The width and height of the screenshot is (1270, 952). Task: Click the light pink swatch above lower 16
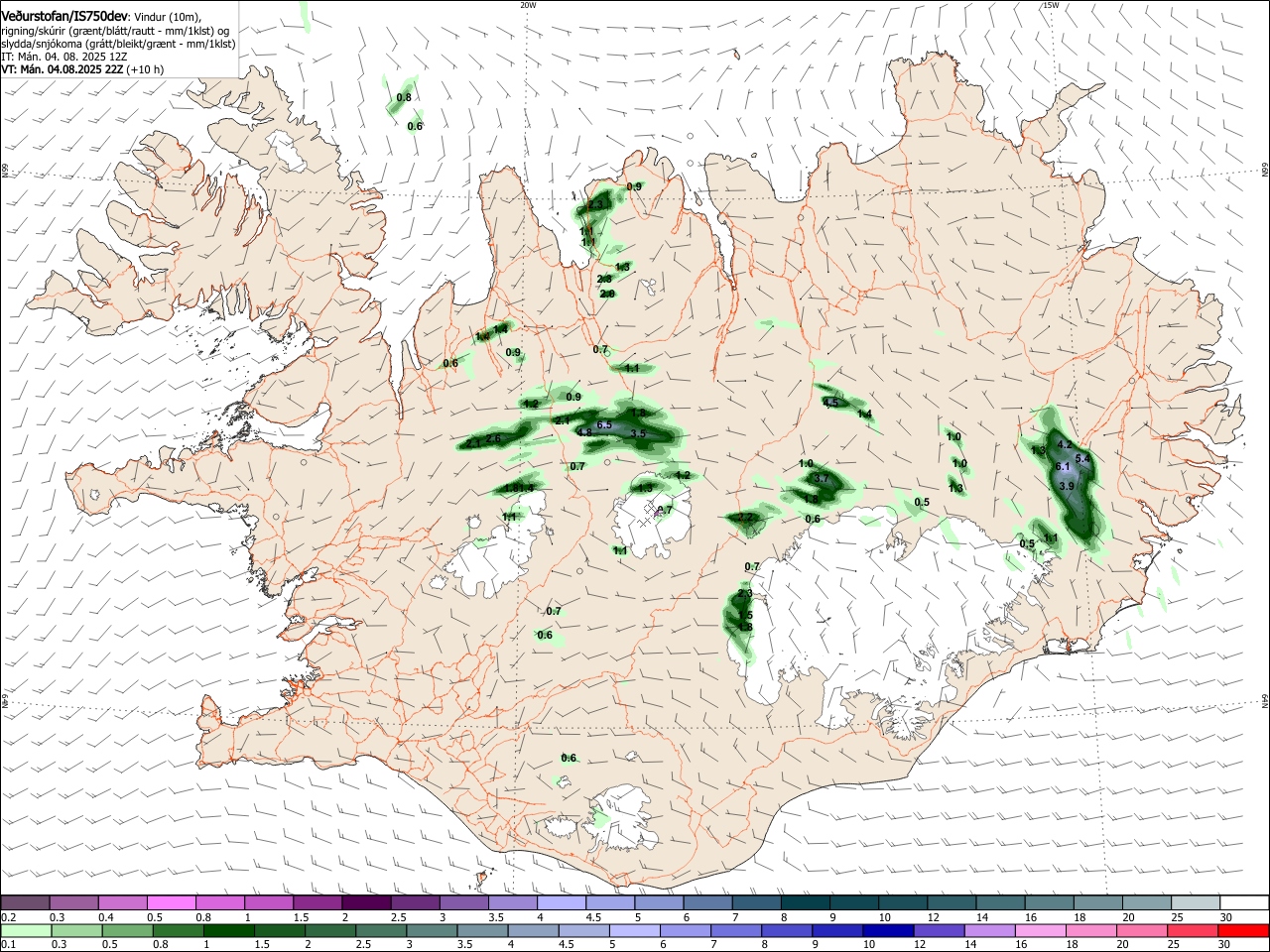click(x=1039, y=930)
